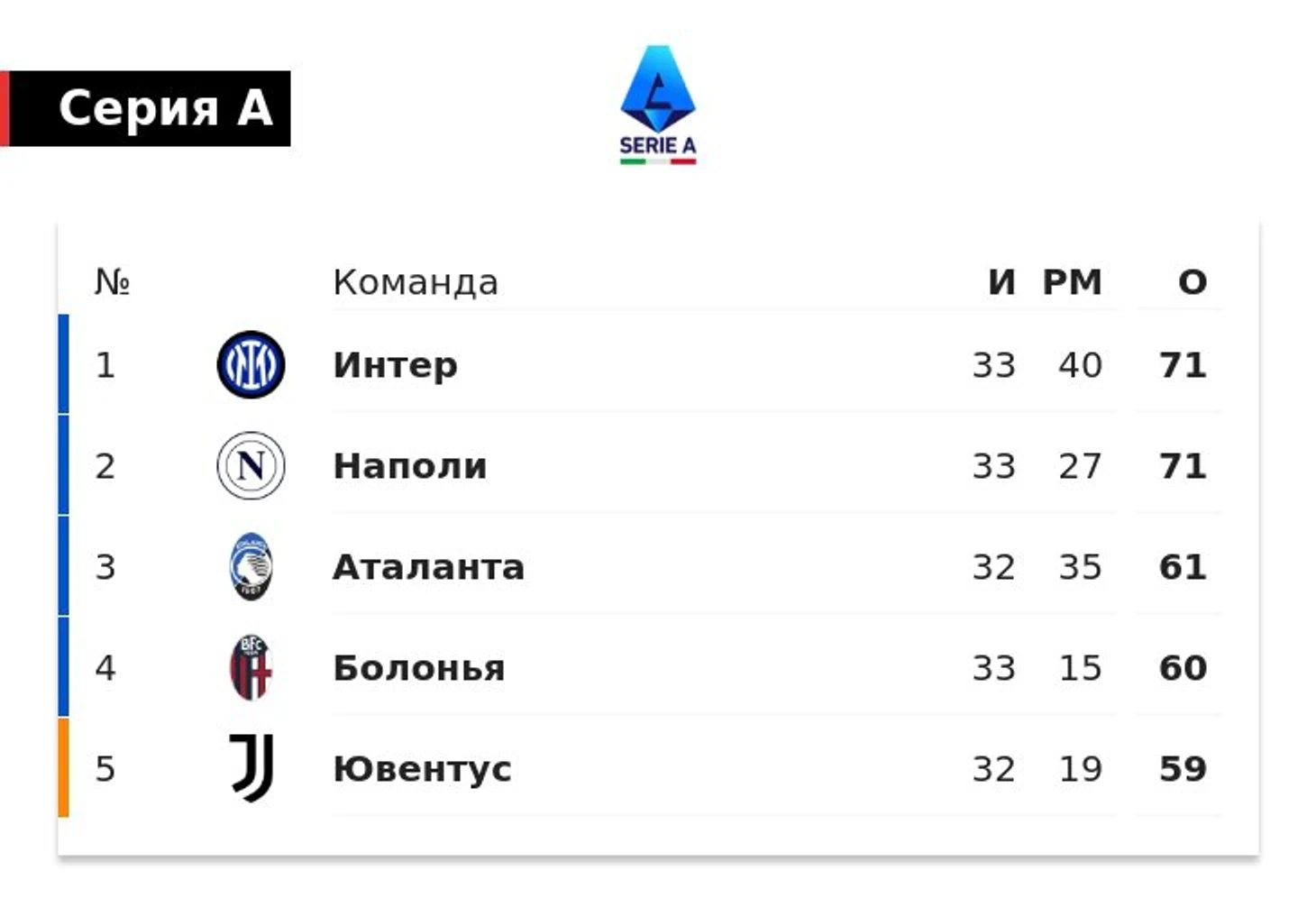
Task: Select the Napoli club badge
Action: click(x=251, y=466)
